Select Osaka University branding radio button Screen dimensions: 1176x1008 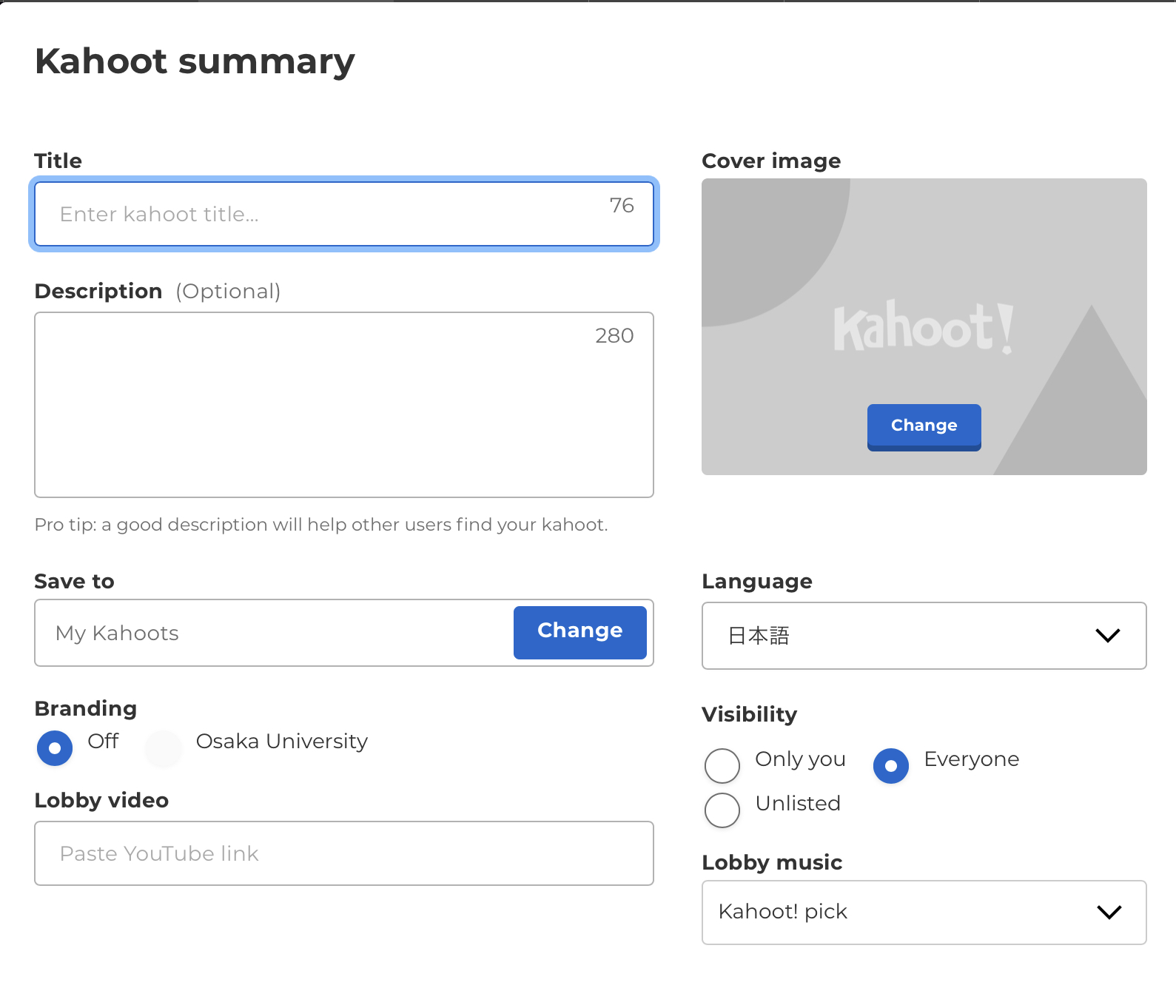point(164,748)
